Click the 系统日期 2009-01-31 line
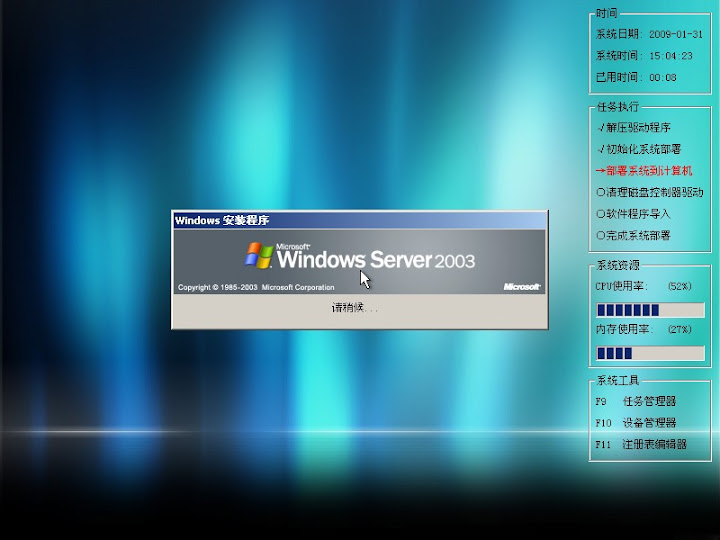Screen dimensions: 720x540 pos(649,34)
